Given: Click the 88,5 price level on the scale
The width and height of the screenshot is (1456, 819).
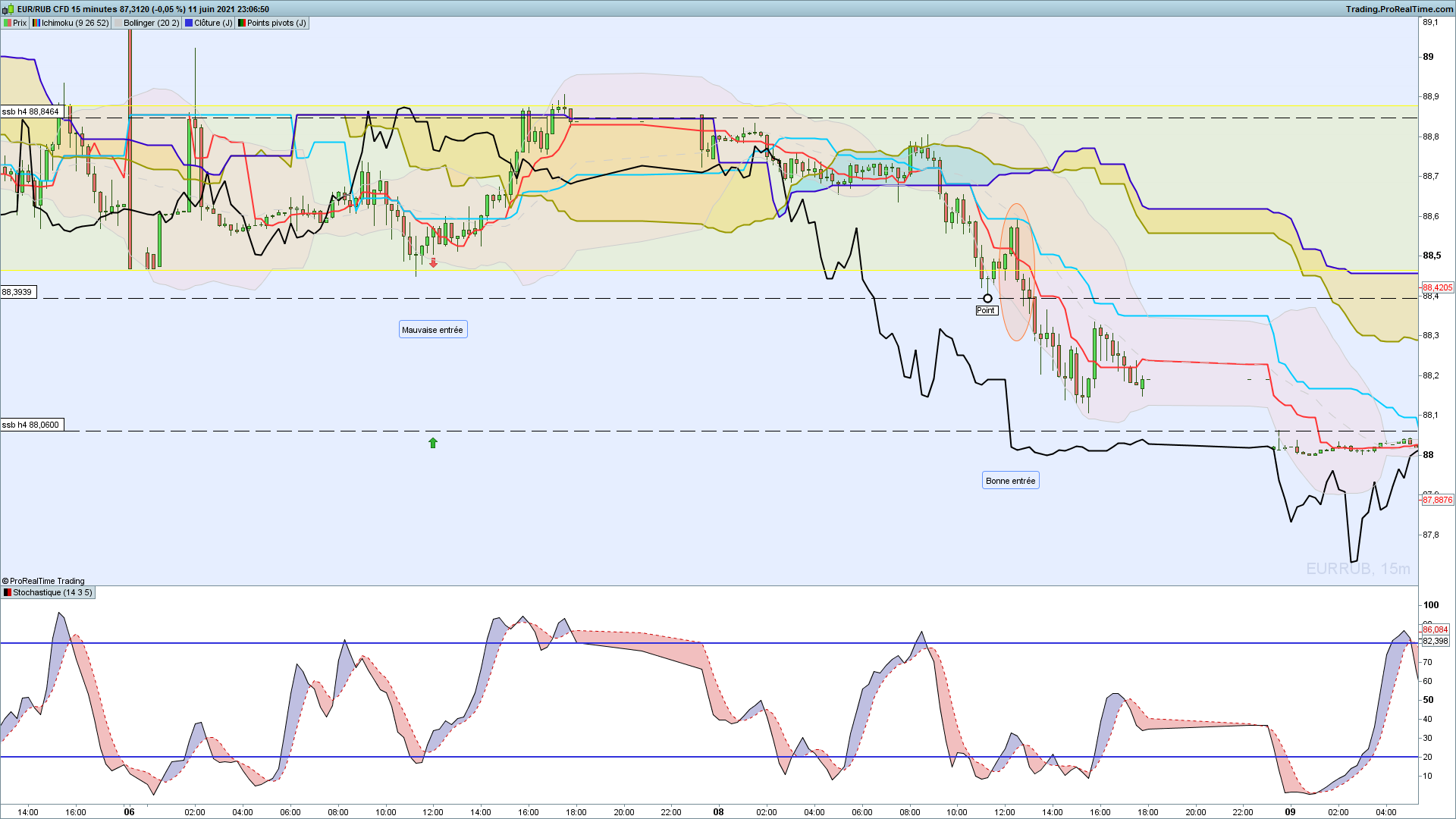Looking at the screenshot, I should pos(1431,256).
